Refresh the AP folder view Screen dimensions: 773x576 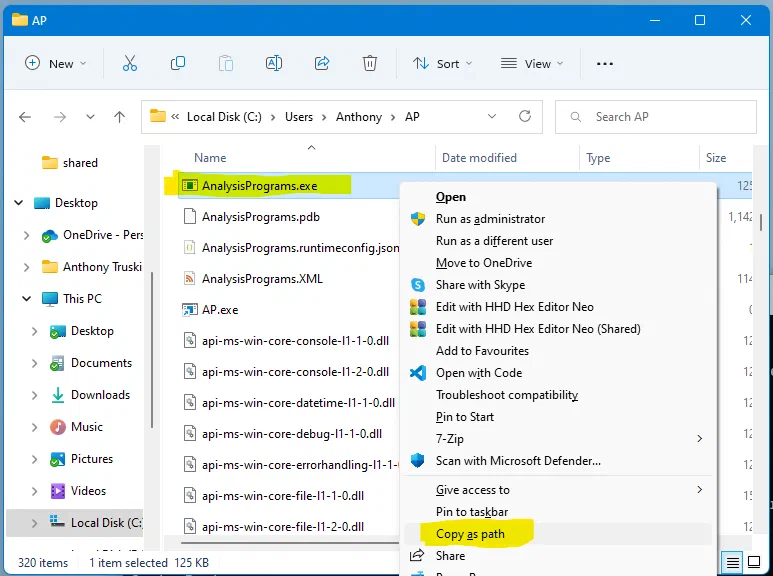coord(525,116)
